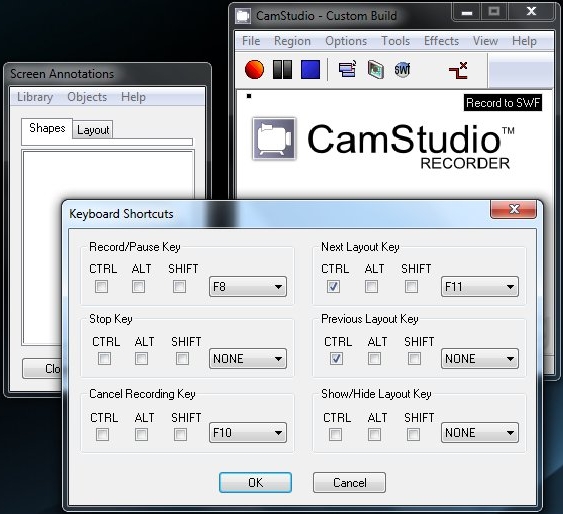Click the "Keyboard Shortcuts" dialog title
This screenshot has height=514, width=563.
121,214
